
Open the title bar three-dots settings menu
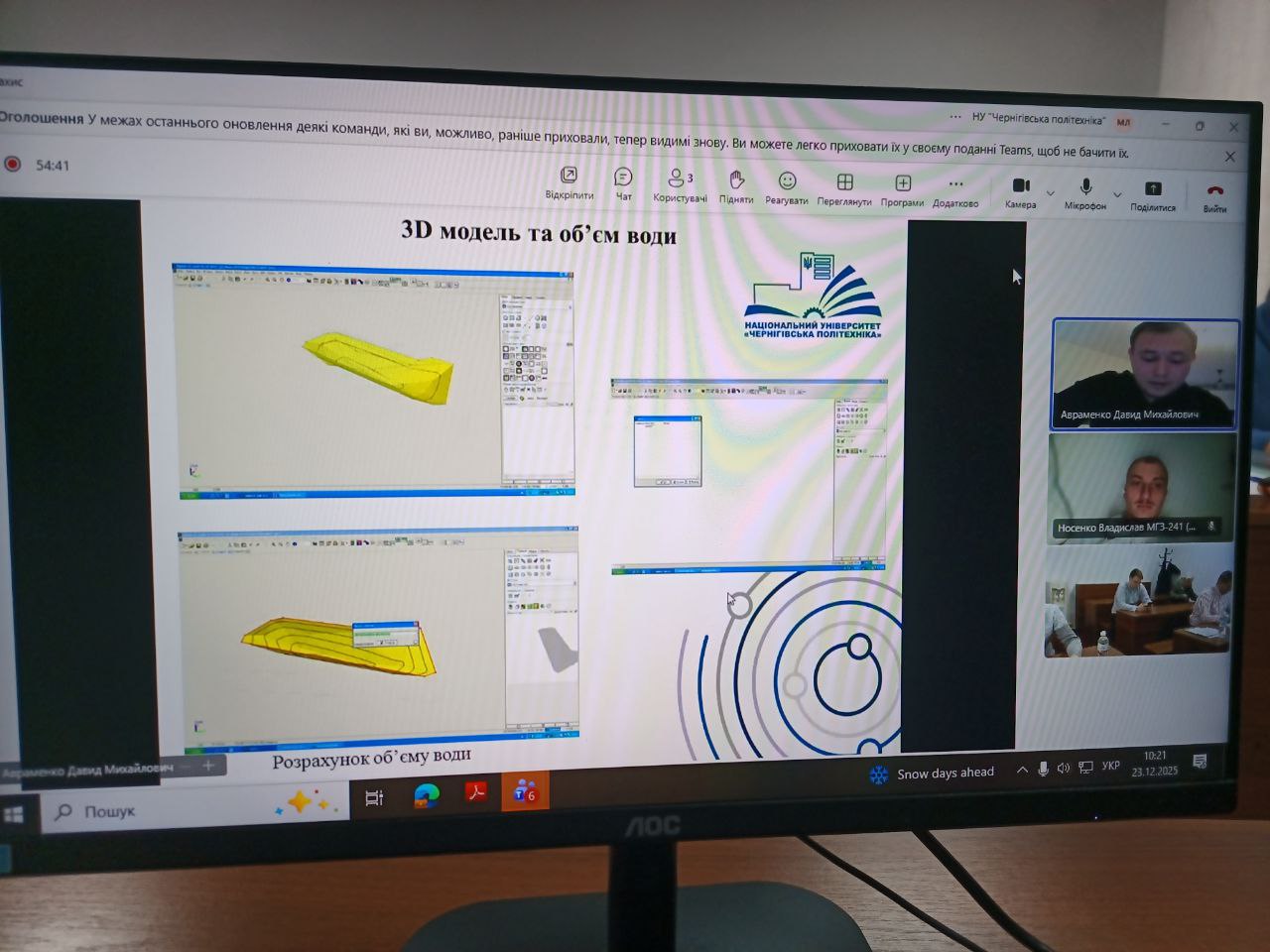point(955,116)
